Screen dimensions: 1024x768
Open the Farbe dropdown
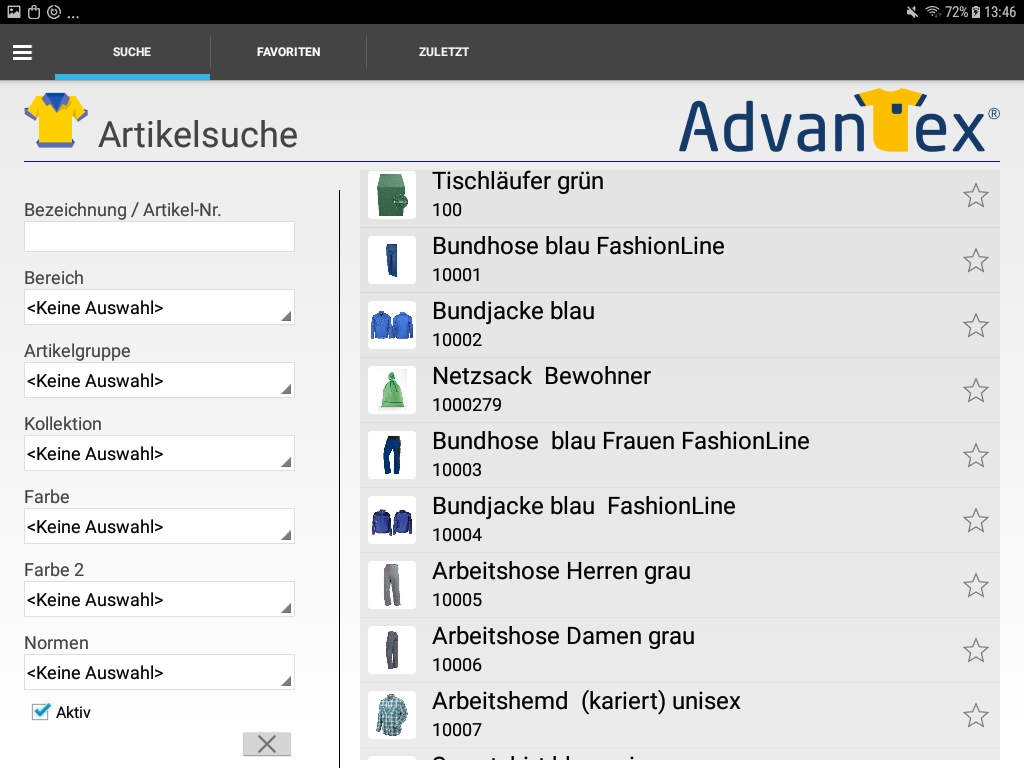pyautogui.click(x=159, y=526)
